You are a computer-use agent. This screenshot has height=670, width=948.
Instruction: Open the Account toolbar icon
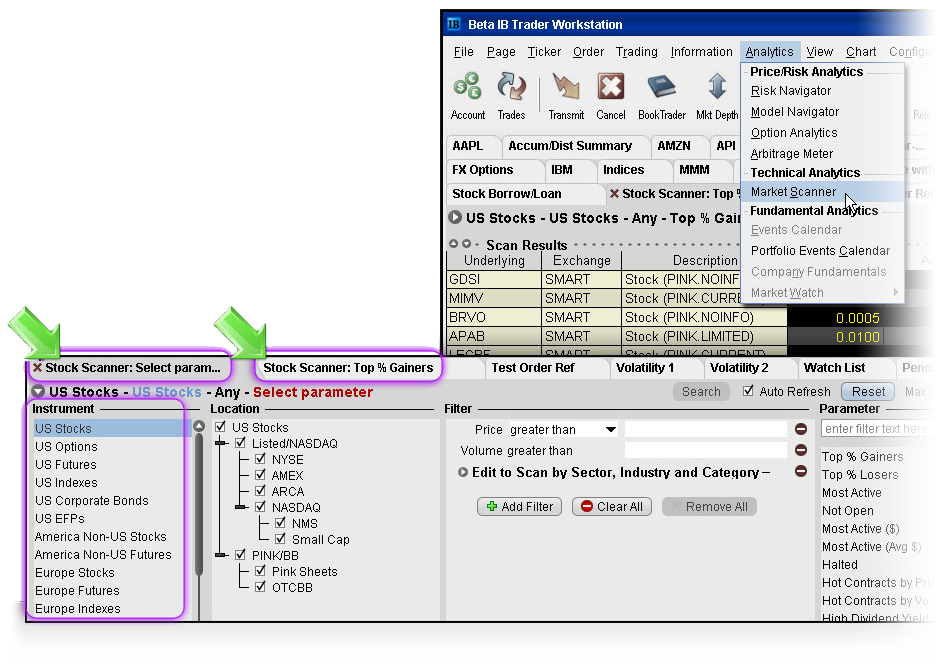(467, 96)
